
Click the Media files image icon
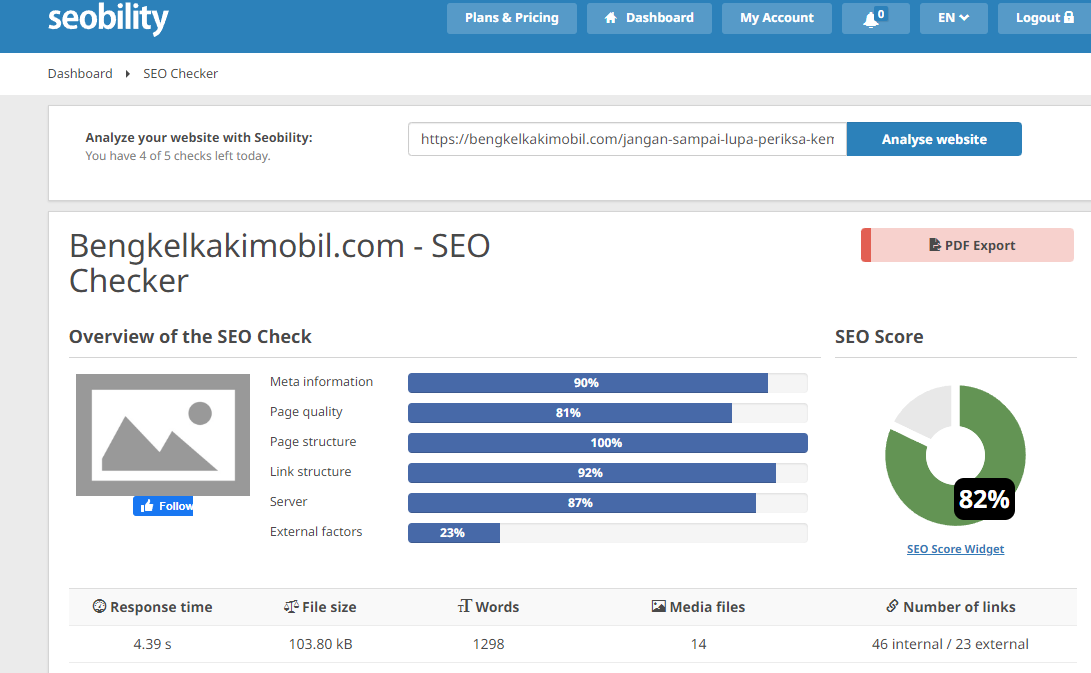[658, 606]
